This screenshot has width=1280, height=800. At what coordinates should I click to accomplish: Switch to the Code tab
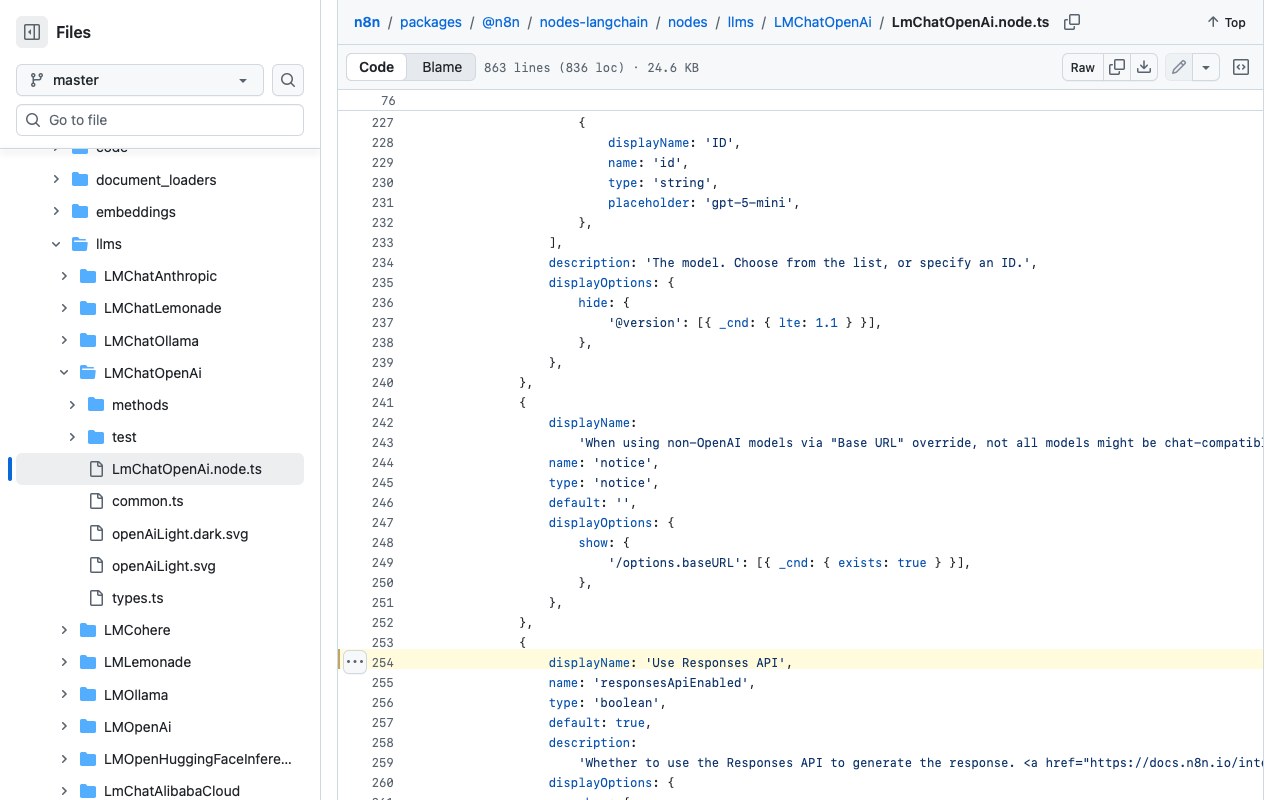377,67
